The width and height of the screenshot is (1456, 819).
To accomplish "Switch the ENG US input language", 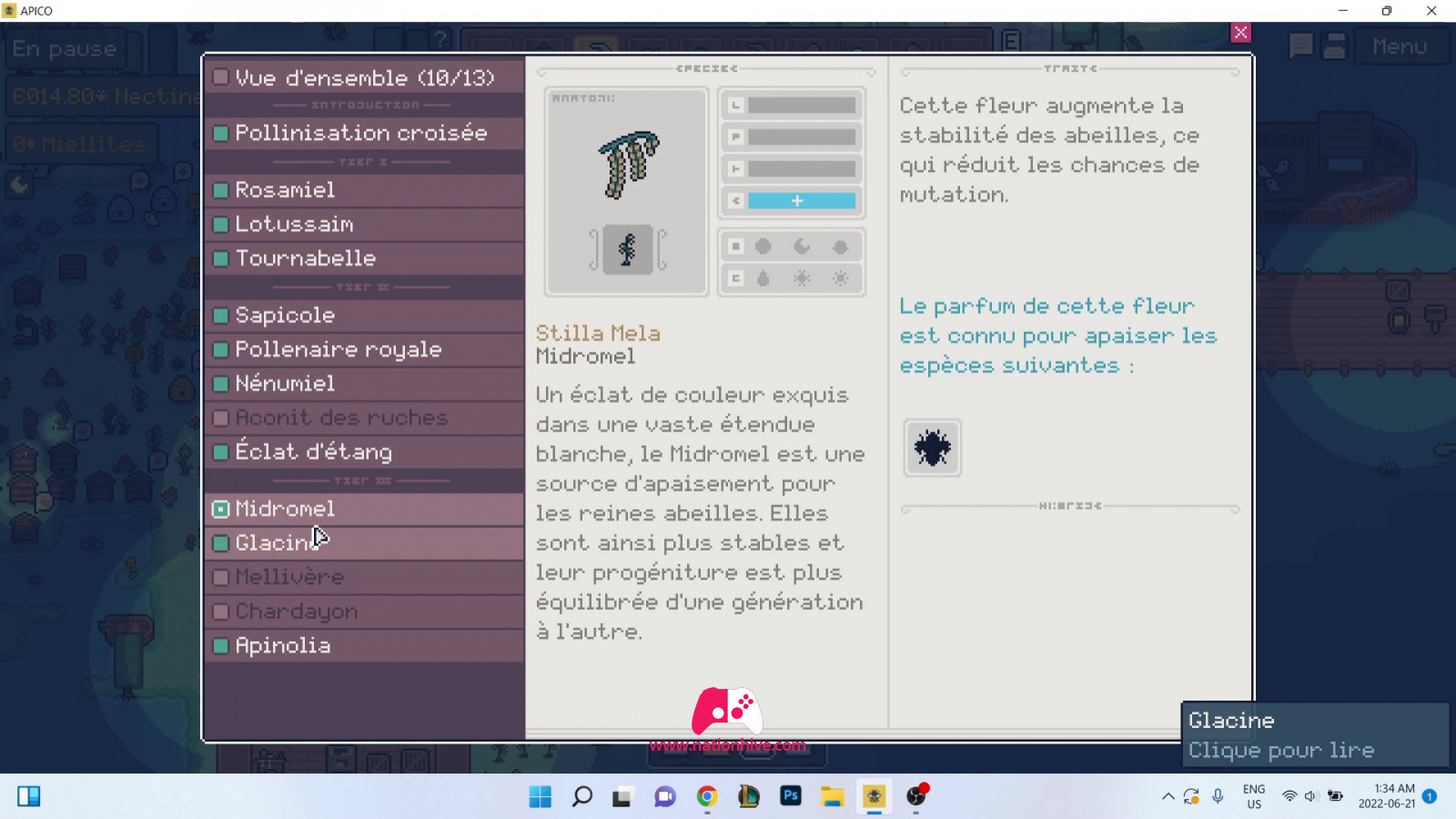I will (x=1254, y=797).
